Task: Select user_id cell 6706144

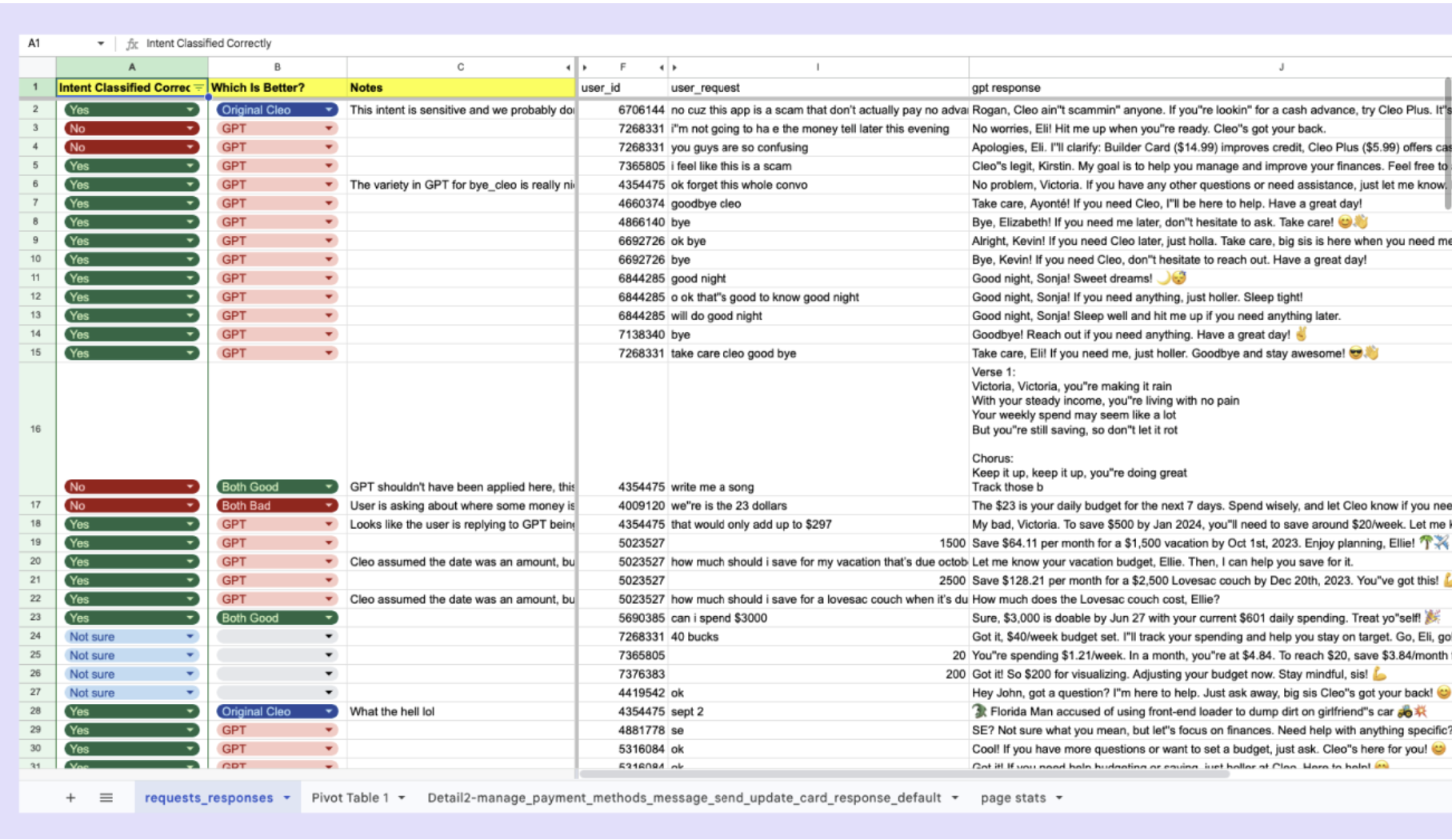Action: click(622, 110)
